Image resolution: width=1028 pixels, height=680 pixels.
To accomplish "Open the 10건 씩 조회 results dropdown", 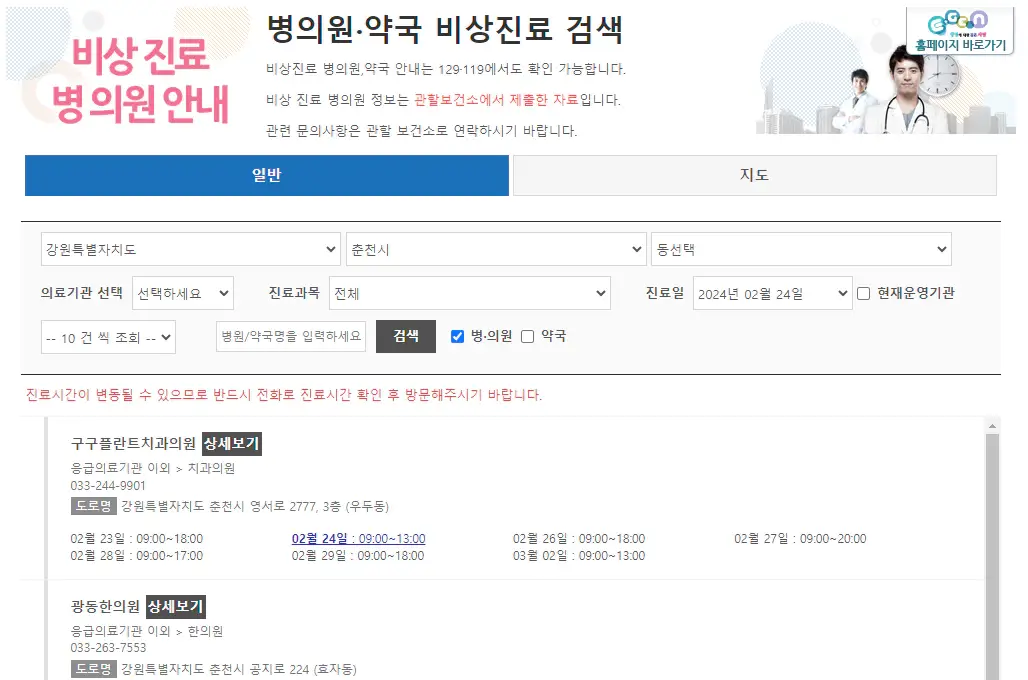I will (x=107, y=337).
